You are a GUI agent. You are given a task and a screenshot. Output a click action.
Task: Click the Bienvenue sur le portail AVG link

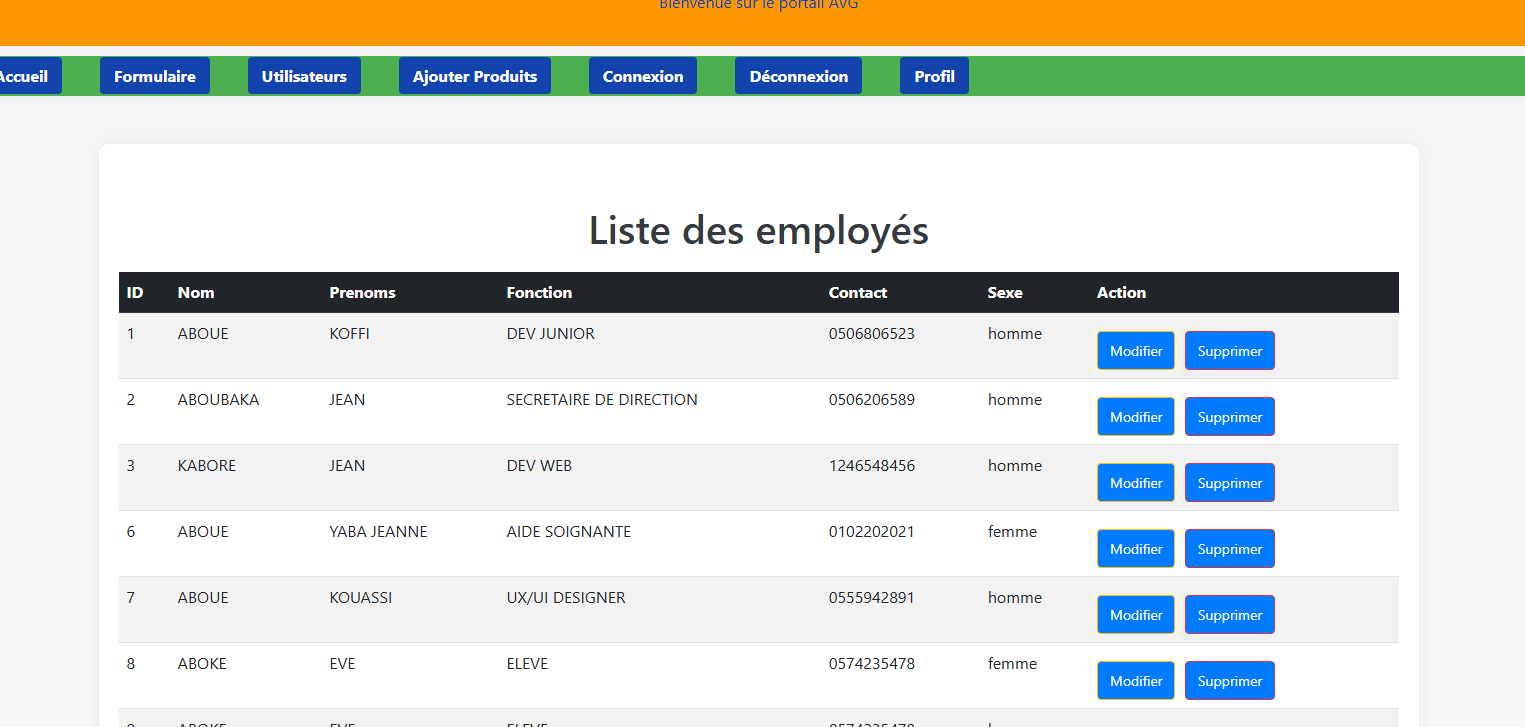tap(758, 5)
